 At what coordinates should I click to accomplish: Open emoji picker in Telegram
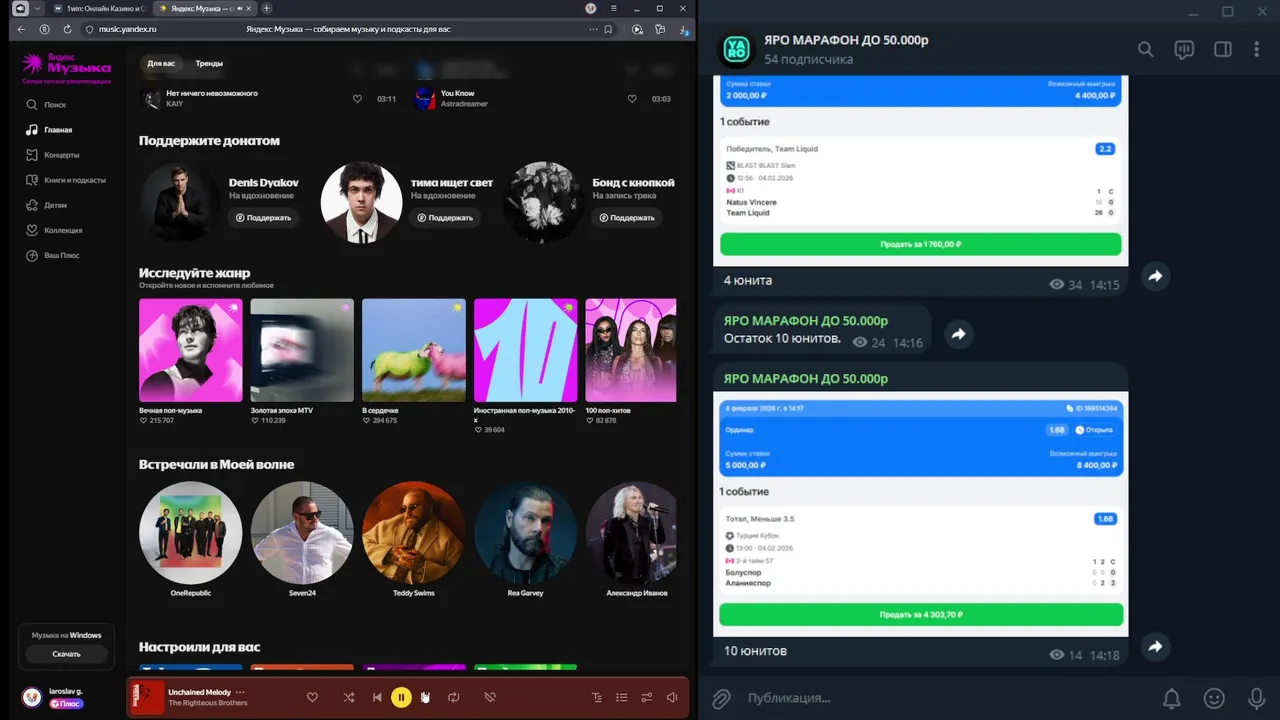point(1214,698)
